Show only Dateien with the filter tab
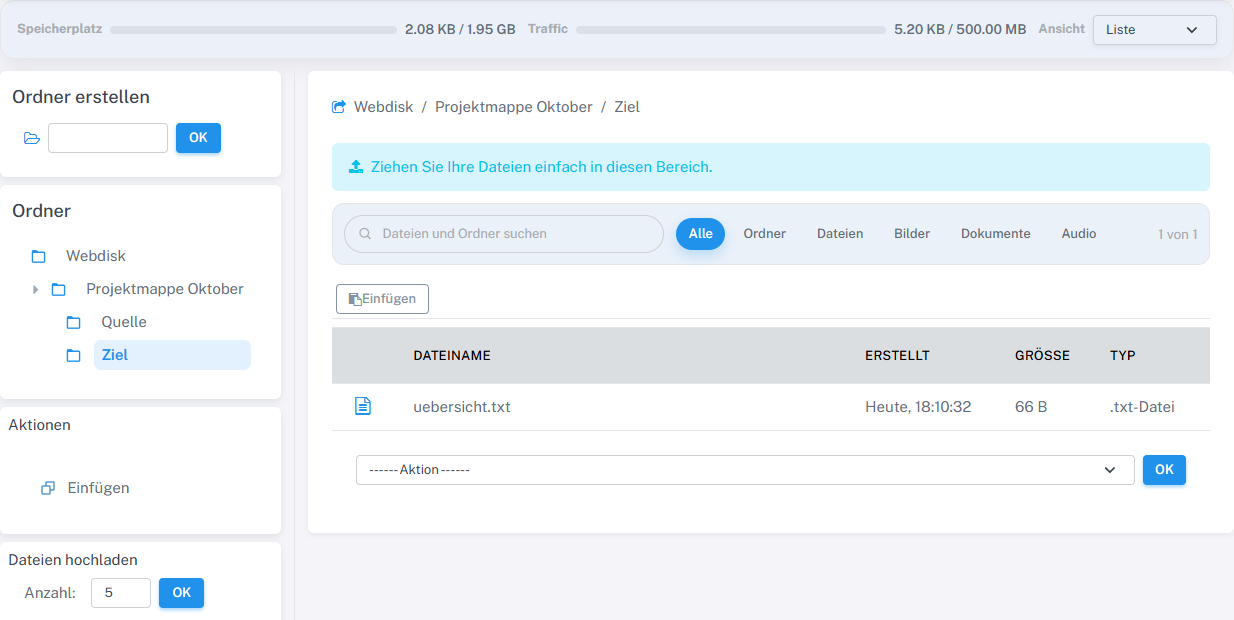 tap(840, 234)
